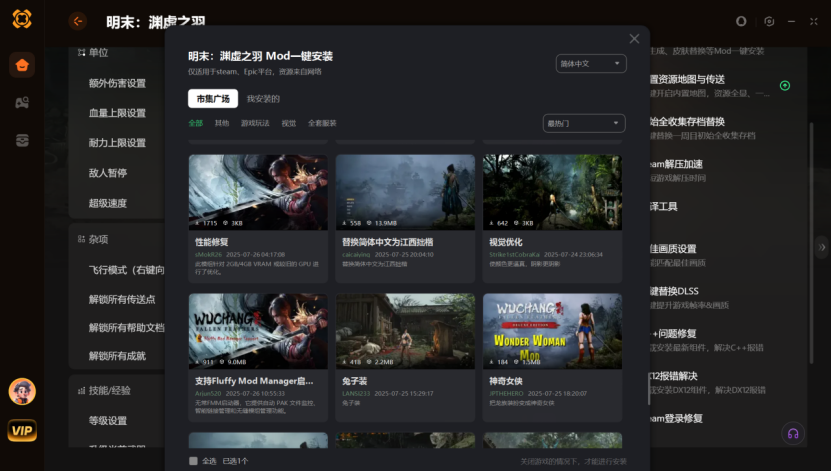831x471 pixels.
Task: Click author name Arjun520
Action: (208, 394)
